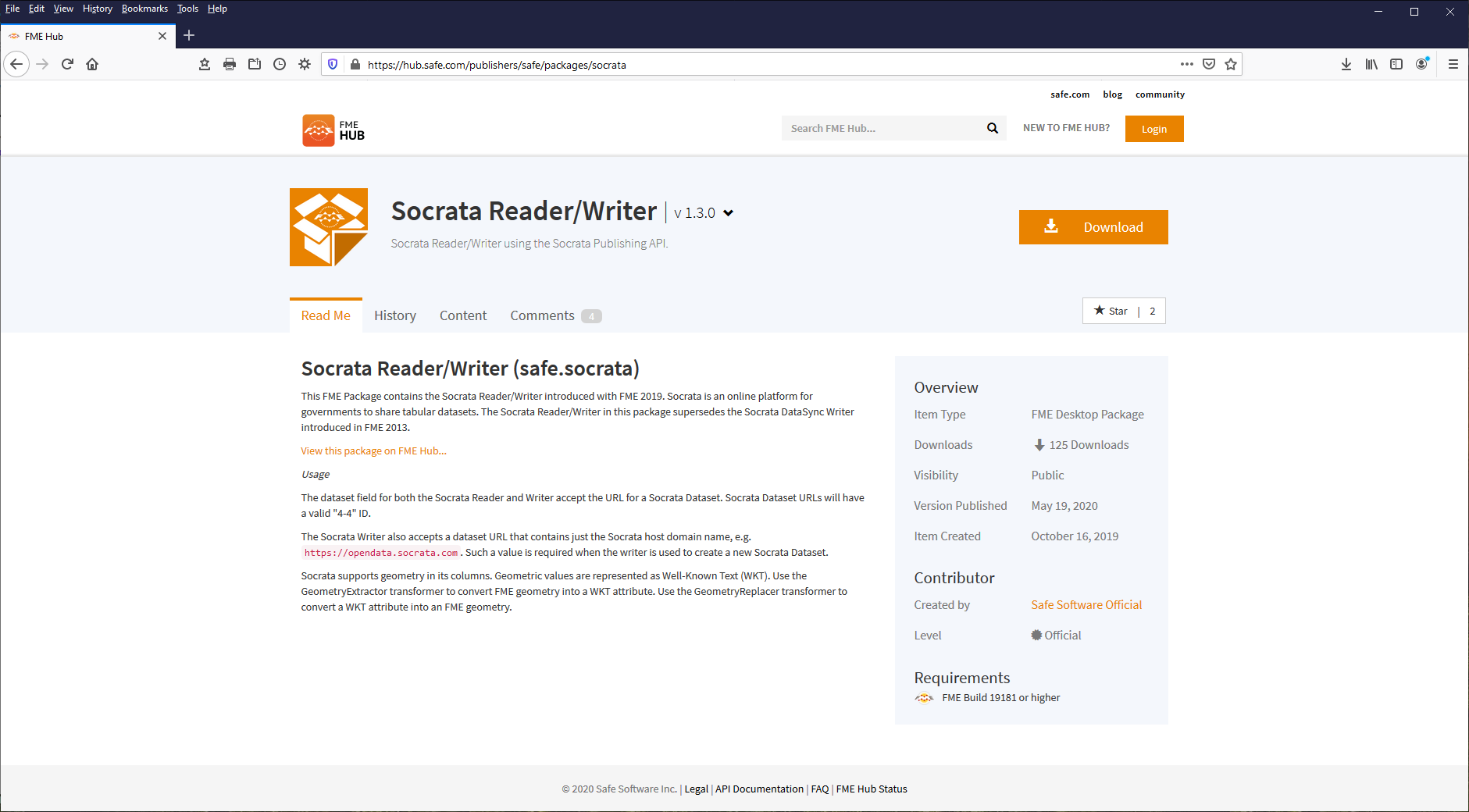Viewport: 1469px width, 812px height.
Task: Click NEW TO FME HUB? link
Action: pyautogui.click(x=1066, y=128)
